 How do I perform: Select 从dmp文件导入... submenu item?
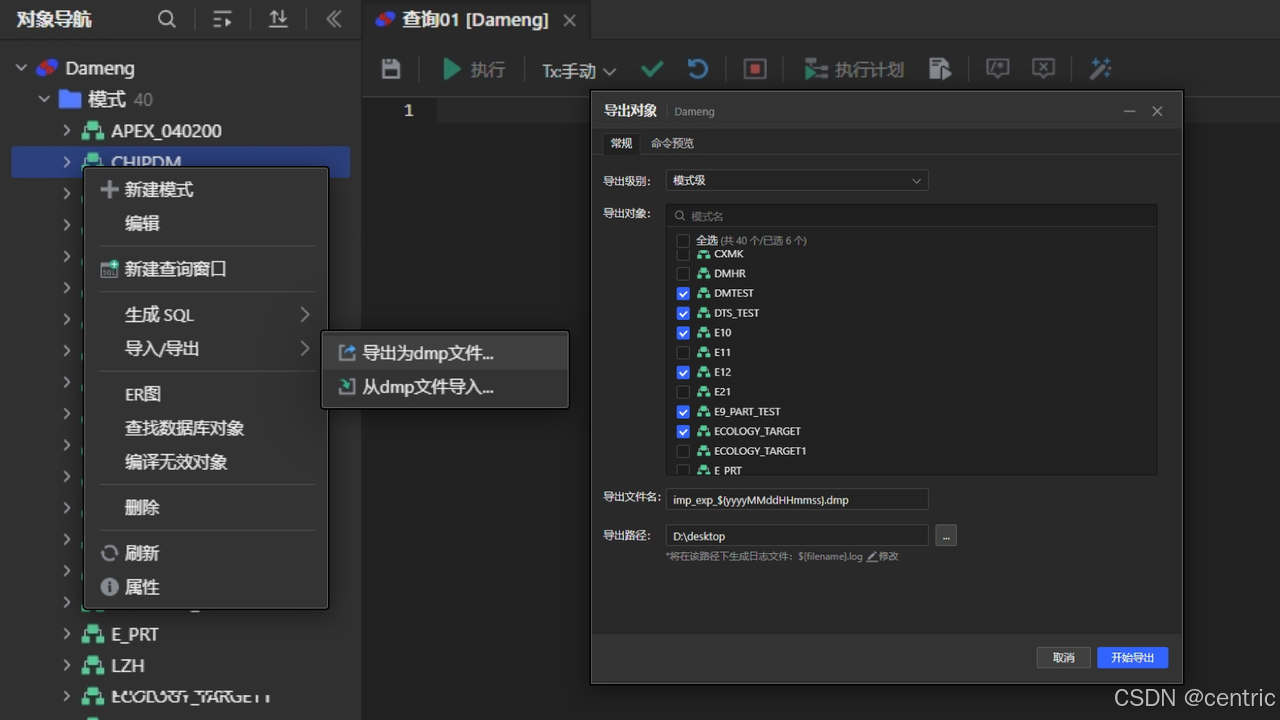click(445, 387)
